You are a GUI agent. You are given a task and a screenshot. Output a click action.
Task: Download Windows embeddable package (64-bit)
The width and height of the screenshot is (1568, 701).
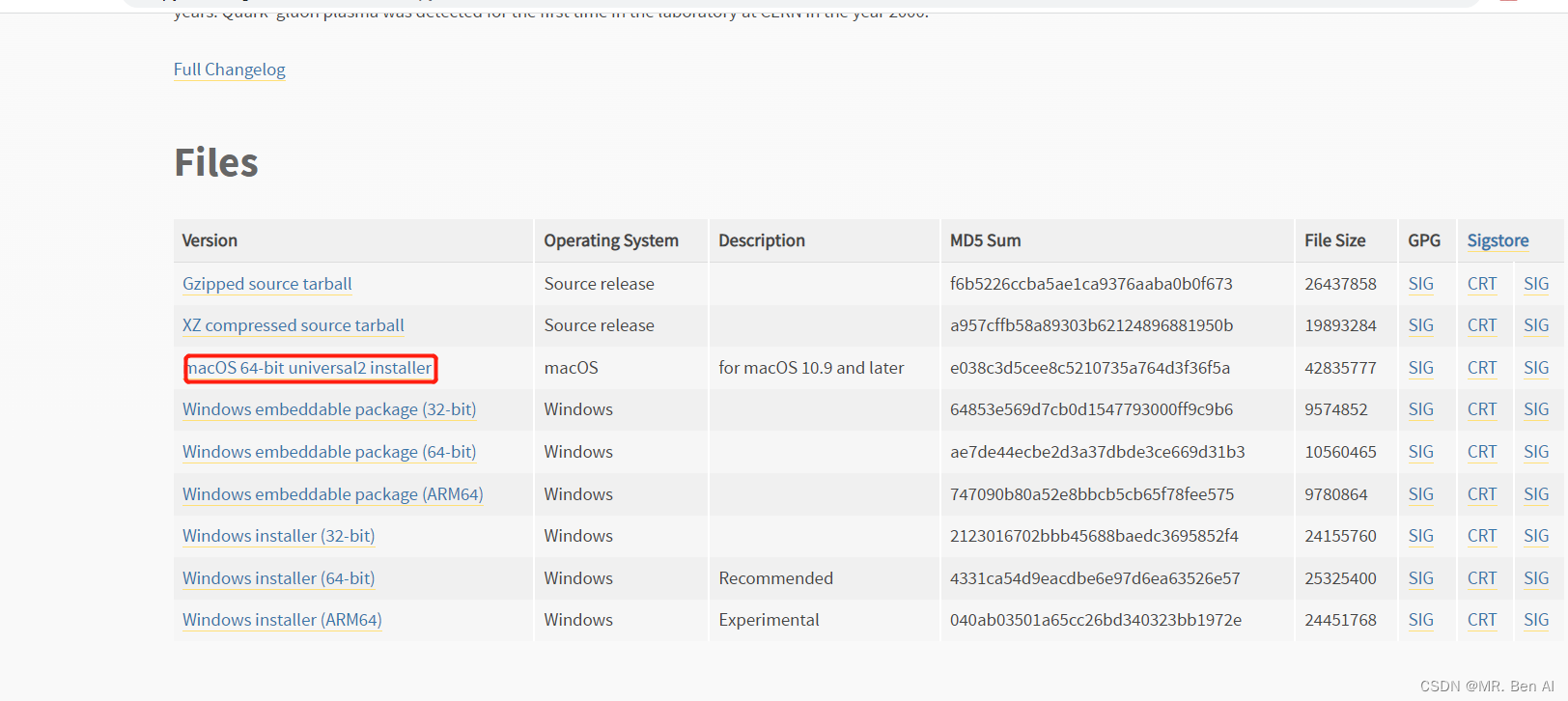tap(329, 452)
